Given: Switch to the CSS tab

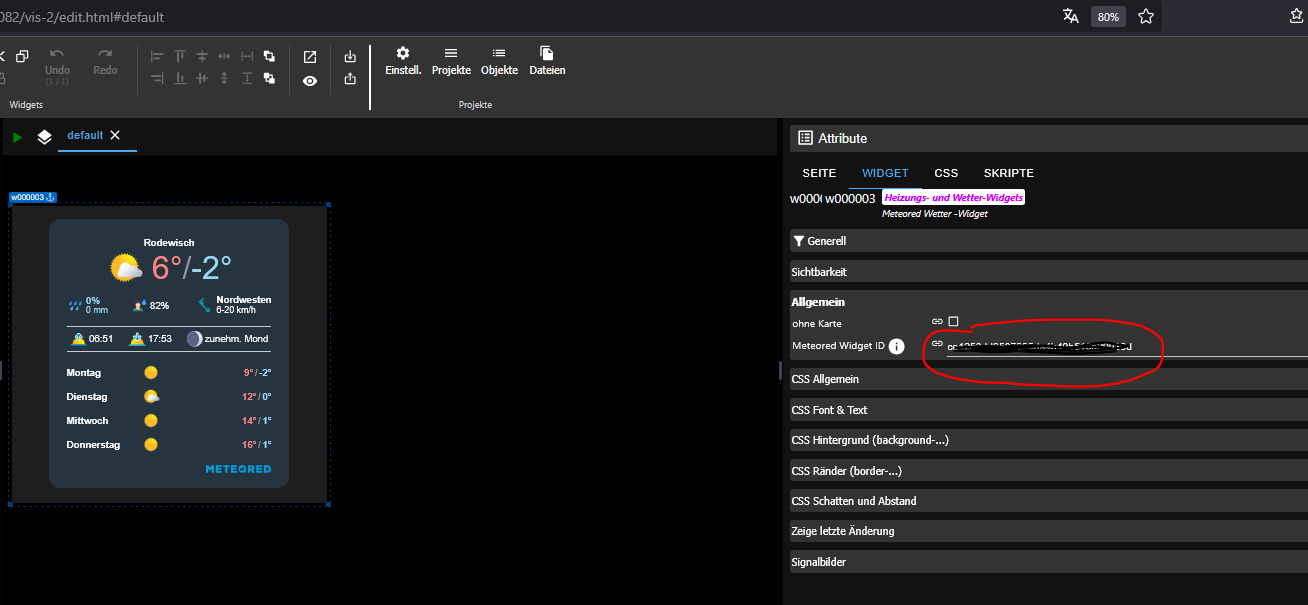Looking at the screenshot, I should click(x=946, y=173).
